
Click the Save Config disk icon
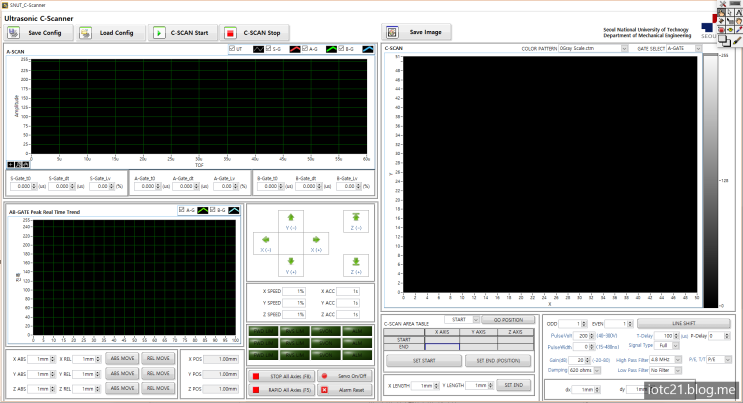[x=13, y=33]
